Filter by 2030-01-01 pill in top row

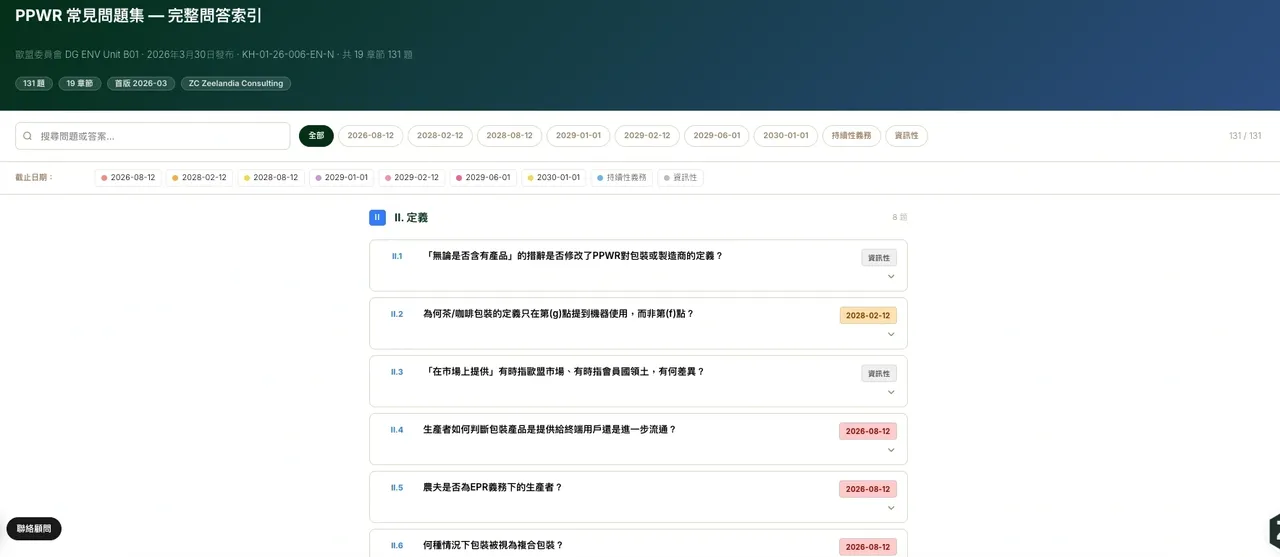[x=786, y=136]
